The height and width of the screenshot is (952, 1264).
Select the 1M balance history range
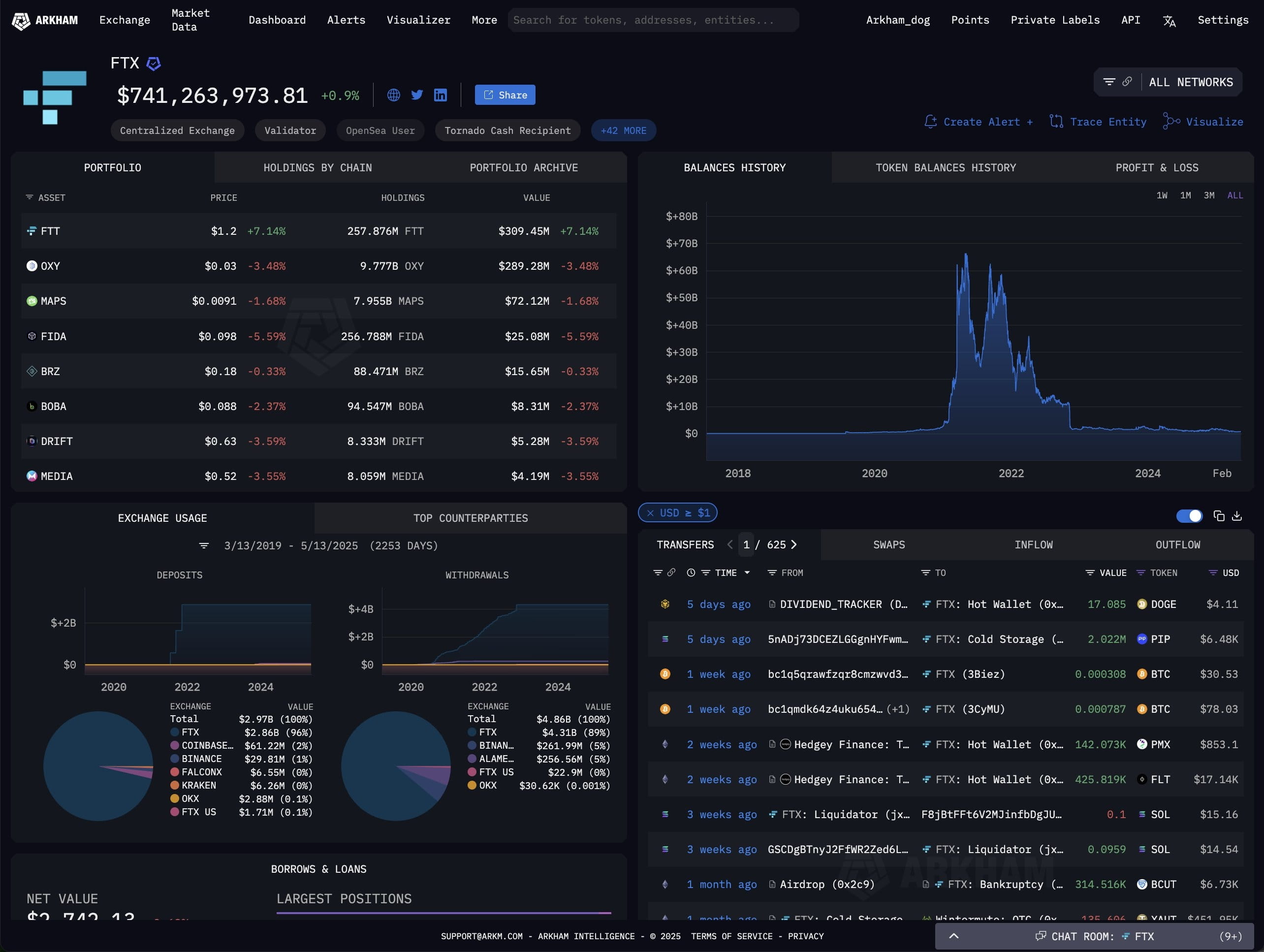pyautogui.click(x=1186, y=195)
